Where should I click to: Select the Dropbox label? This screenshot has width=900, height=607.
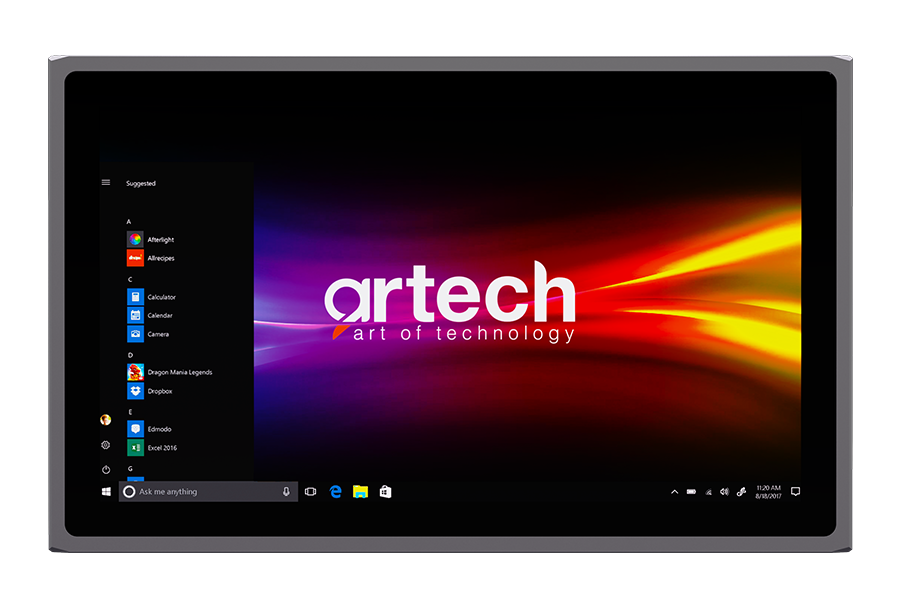click(x=160, y=391)
